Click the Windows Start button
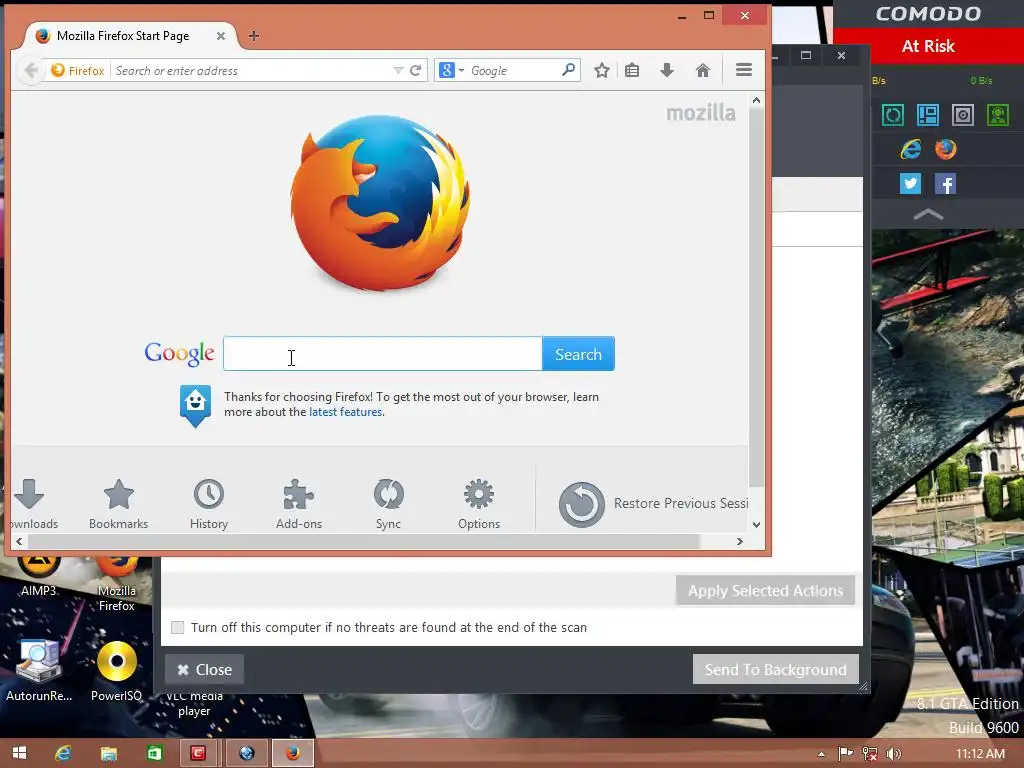 pyautogui.click(x=20, y=753)
